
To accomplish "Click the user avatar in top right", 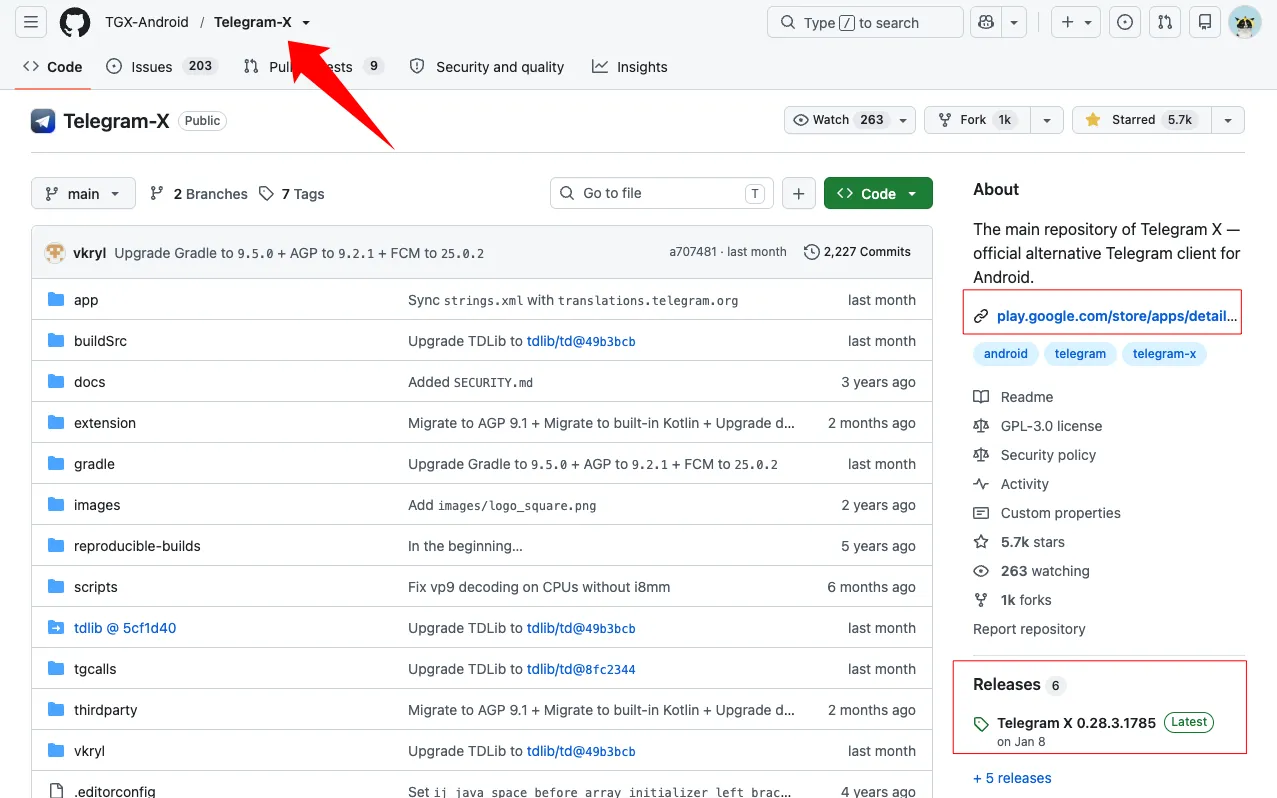I will point(1245,22).
